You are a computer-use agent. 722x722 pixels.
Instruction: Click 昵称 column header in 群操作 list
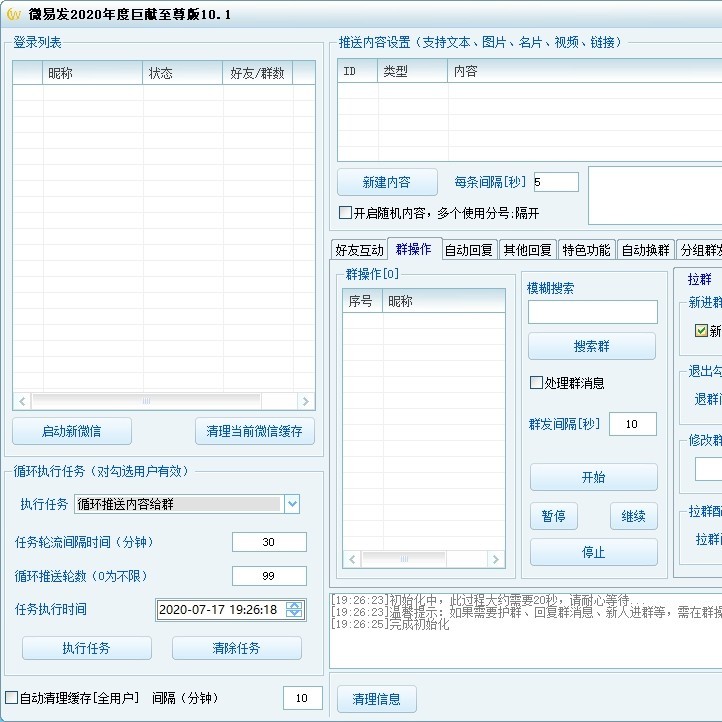444,301
